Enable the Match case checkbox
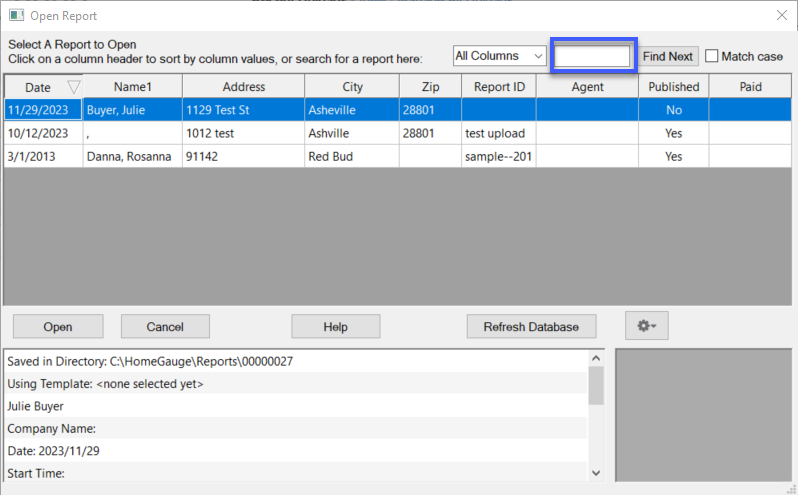 point(712,57)
